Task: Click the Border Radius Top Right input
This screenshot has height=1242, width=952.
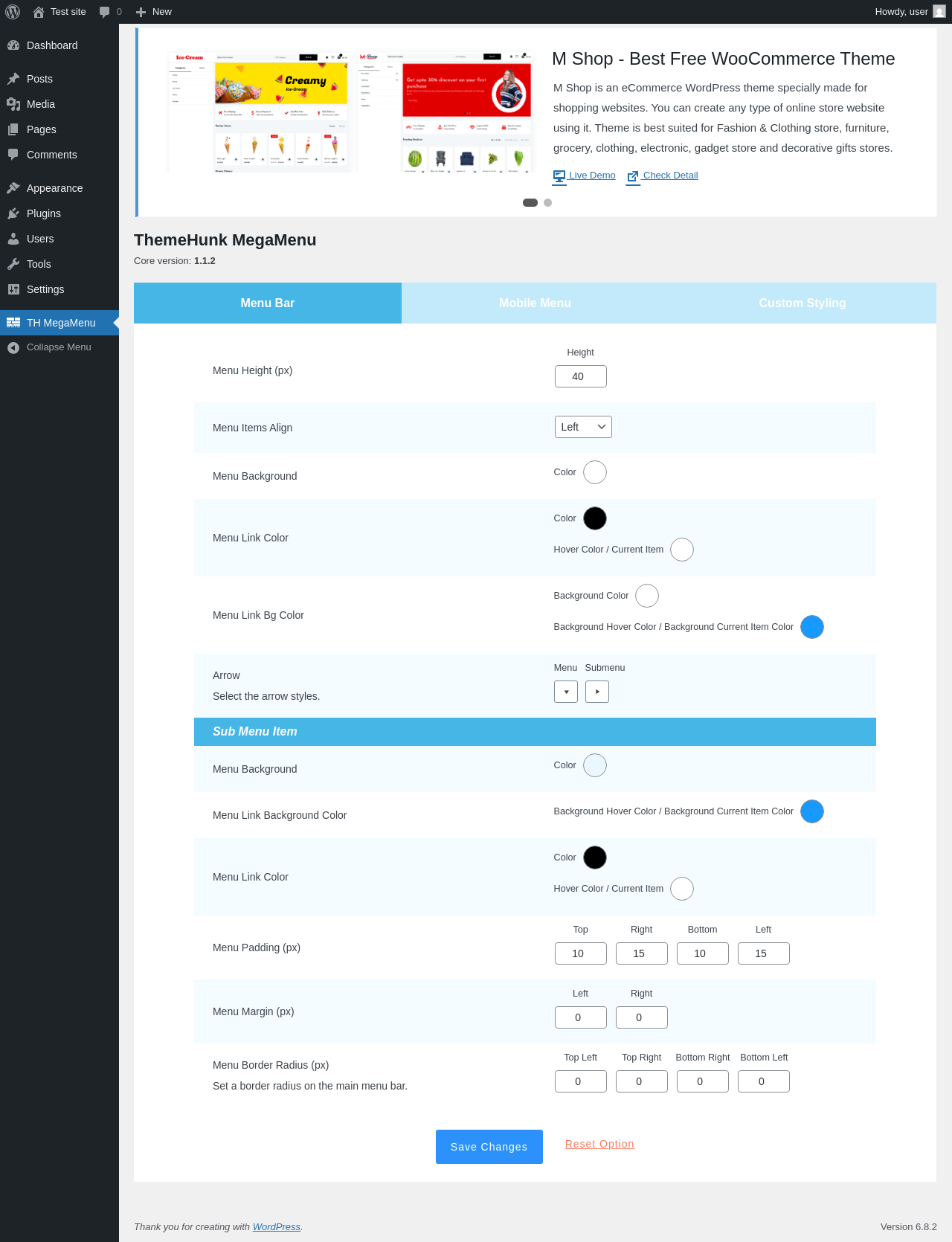Action: pos(642,1081)
